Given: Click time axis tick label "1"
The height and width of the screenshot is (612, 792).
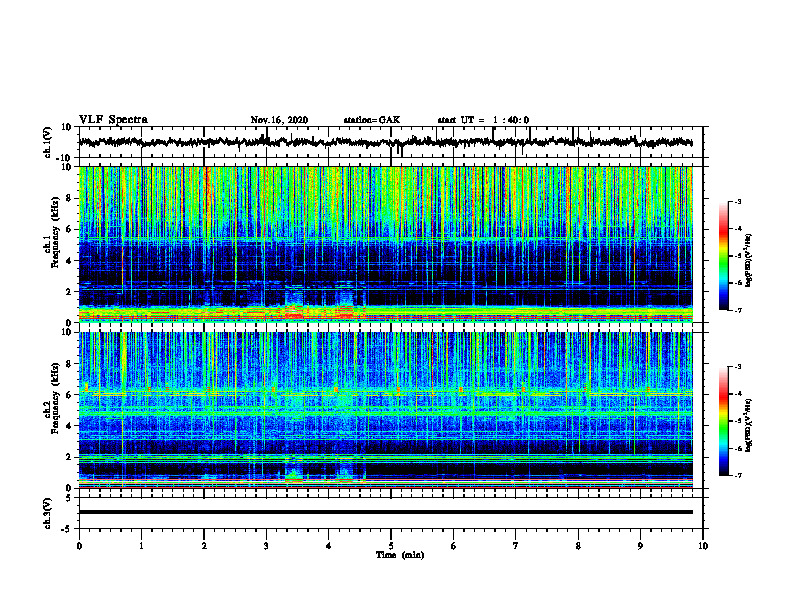Looking at the screenshot, I should coord(141,546).
